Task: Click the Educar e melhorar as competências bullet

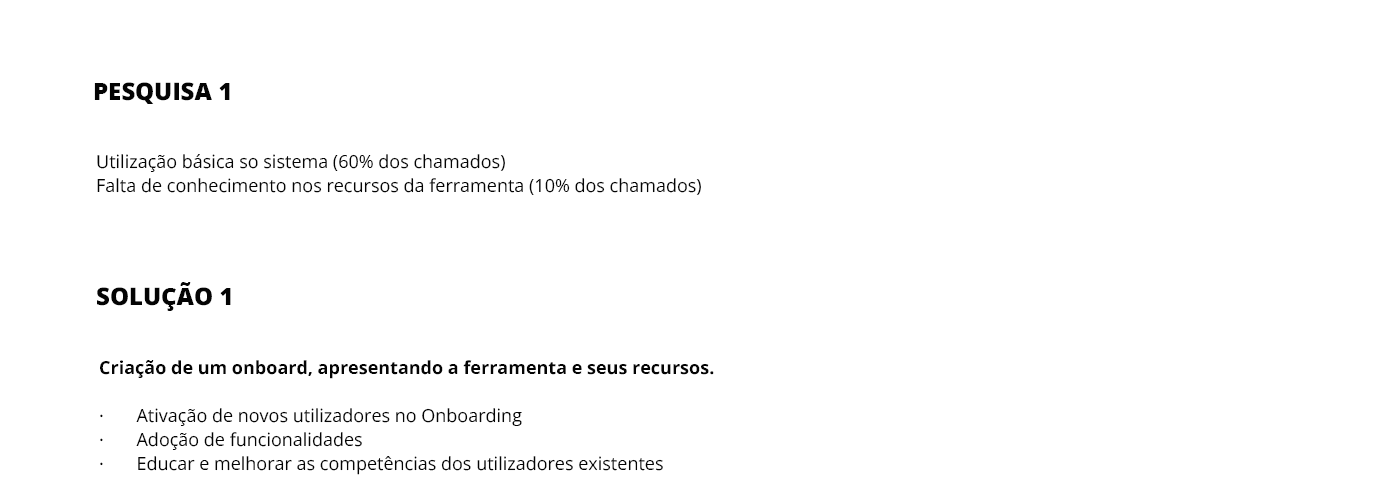Action: 400,464
